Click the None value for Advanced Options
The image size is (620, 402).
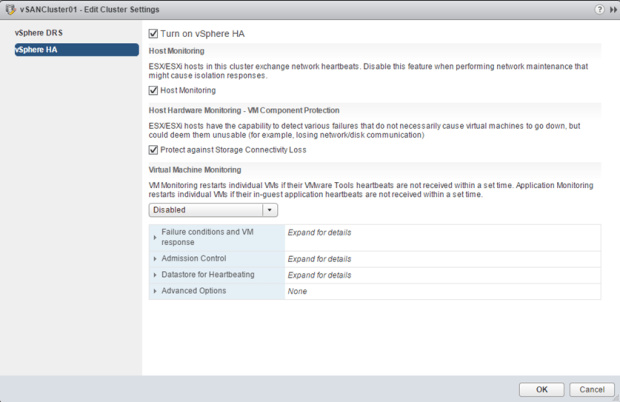click(x=297, y=291)
